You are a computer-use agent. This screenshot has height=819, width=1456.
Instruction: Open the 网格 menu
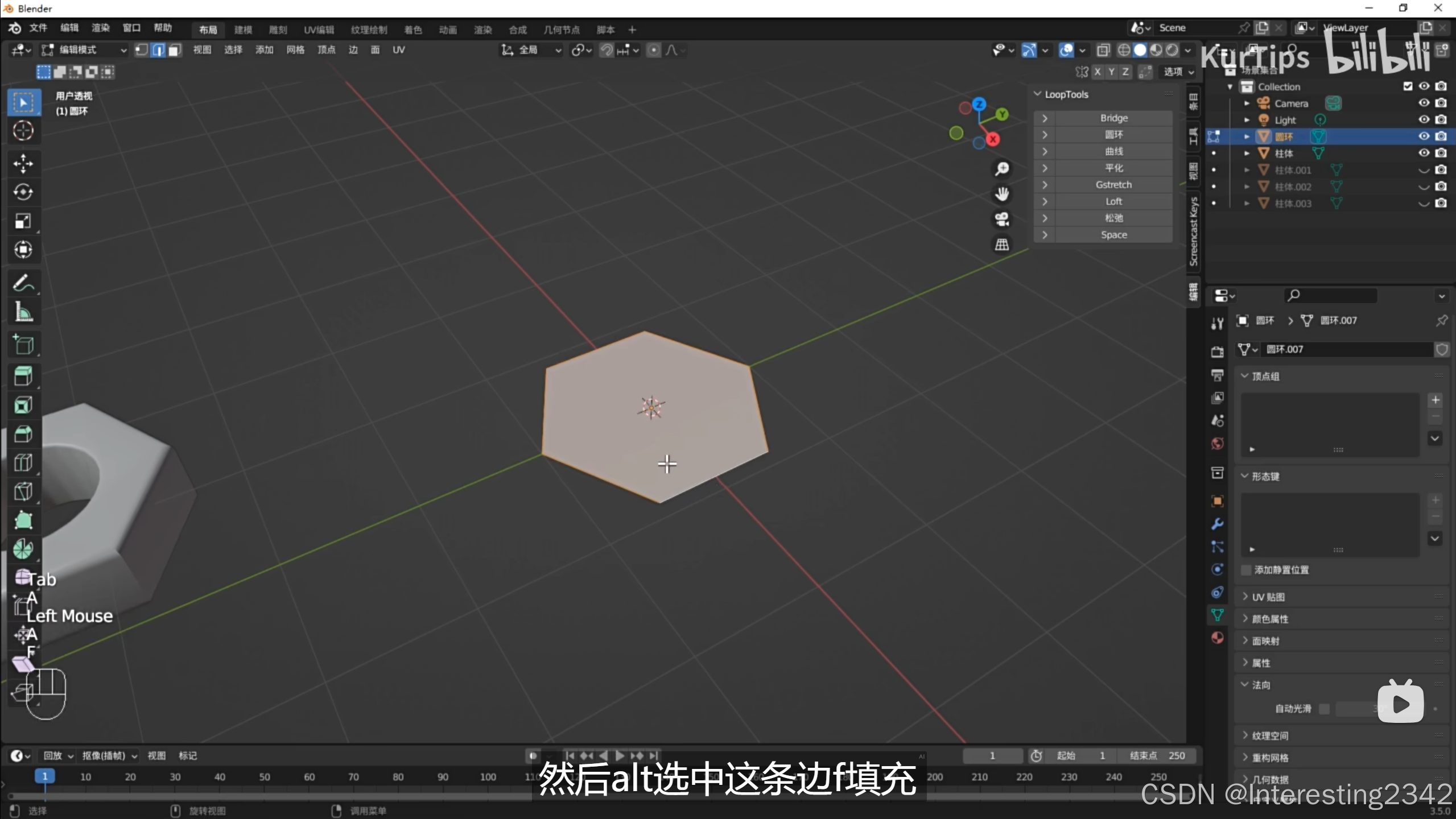(295, 50)
